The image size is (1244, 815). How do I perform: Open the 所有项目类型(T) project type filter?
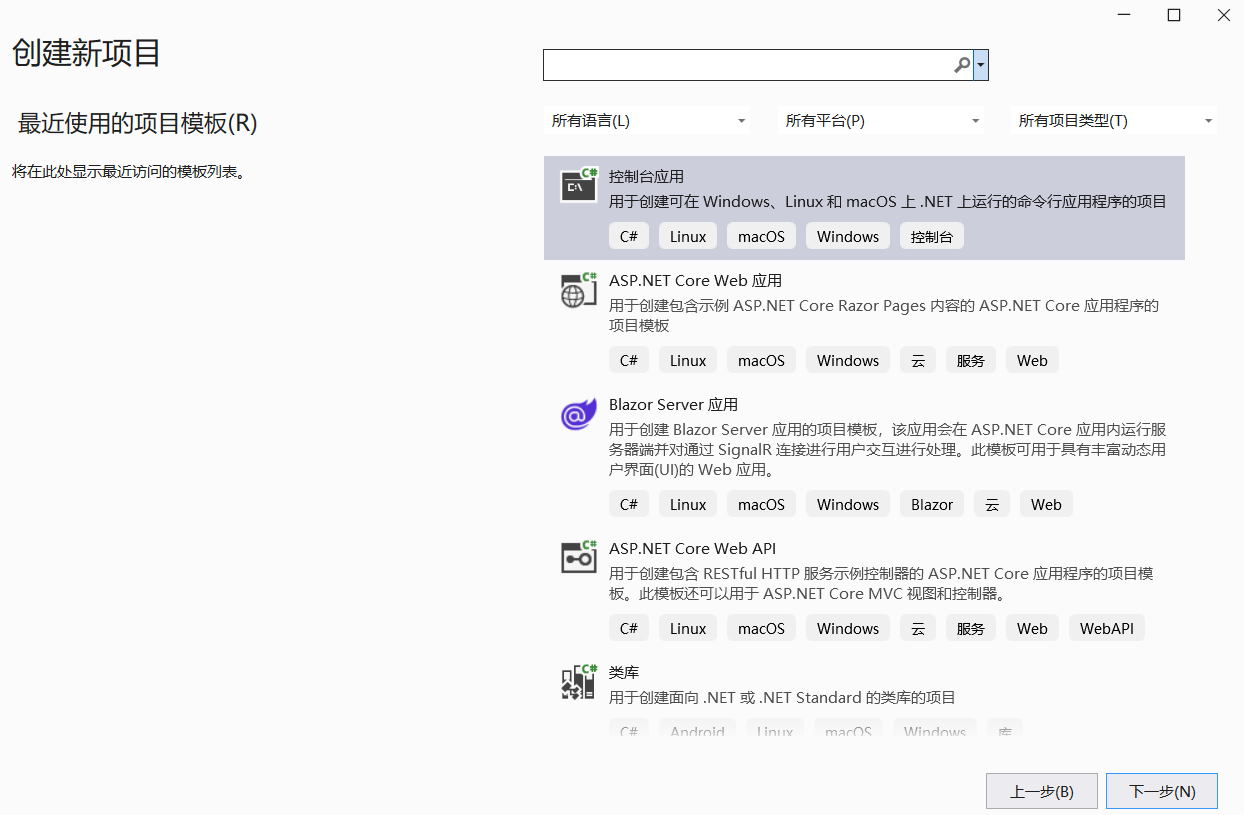[x=1115, y=121]
